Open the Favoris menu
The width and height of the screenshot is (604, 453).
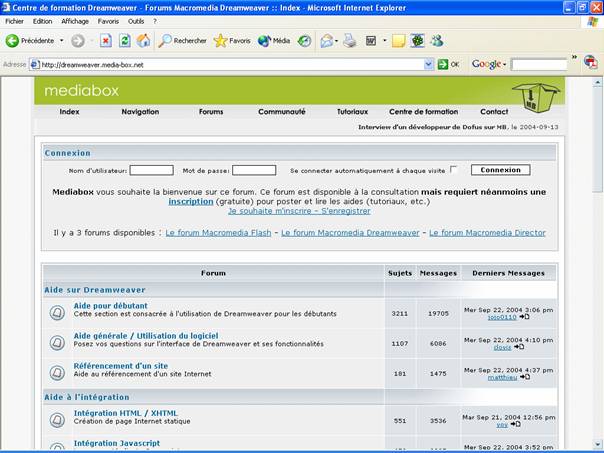108,21
